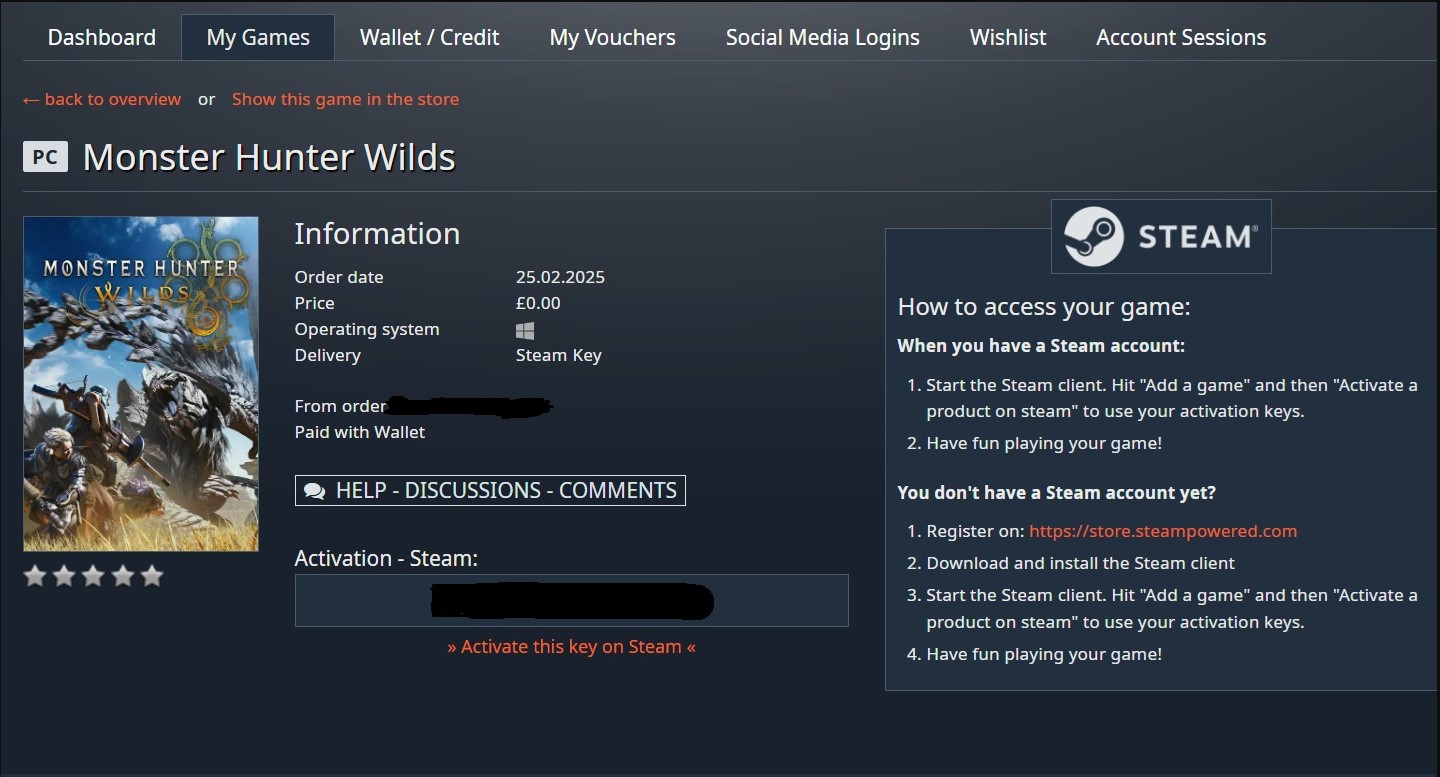Open the My Vouchers tab
The height and width of the screenshot is (777, 1440).
612,38
